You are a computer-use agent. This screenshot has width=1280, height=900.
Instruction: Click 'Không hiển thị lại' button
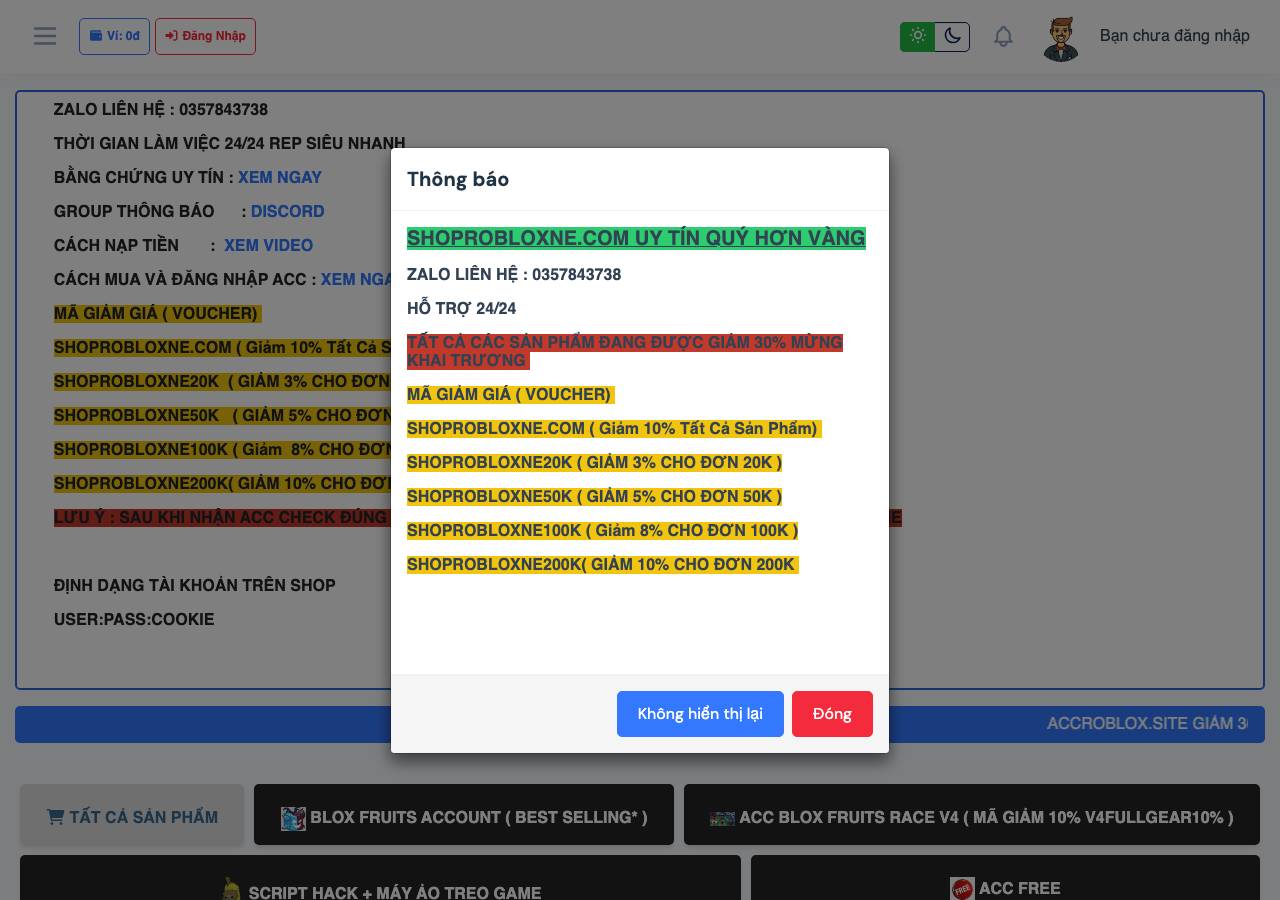(x=700, y=714)
